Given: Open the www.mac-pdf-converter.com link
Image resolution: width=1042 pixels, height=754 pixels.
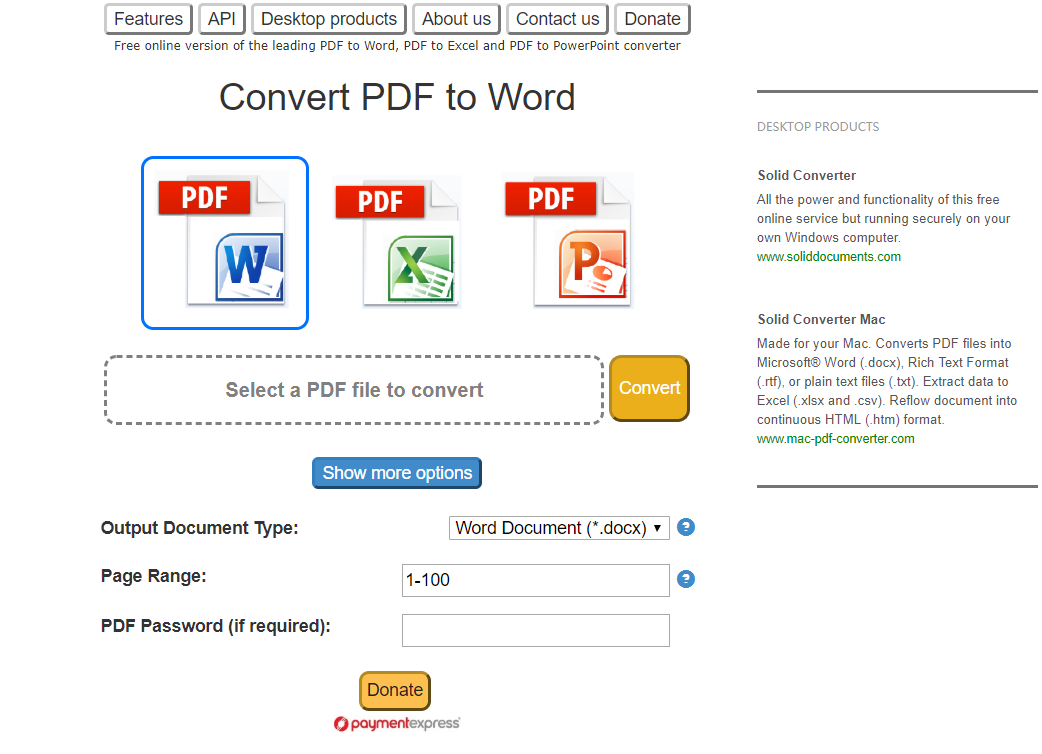Looking at the screenshot, I should point(835,439).
